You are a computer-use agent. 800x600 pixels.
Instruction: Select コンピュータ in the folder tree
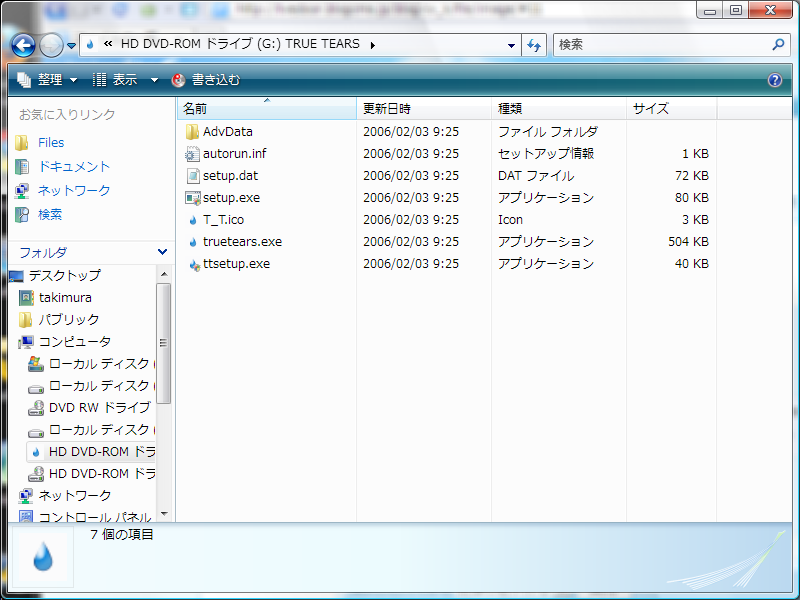coord(75,342)
